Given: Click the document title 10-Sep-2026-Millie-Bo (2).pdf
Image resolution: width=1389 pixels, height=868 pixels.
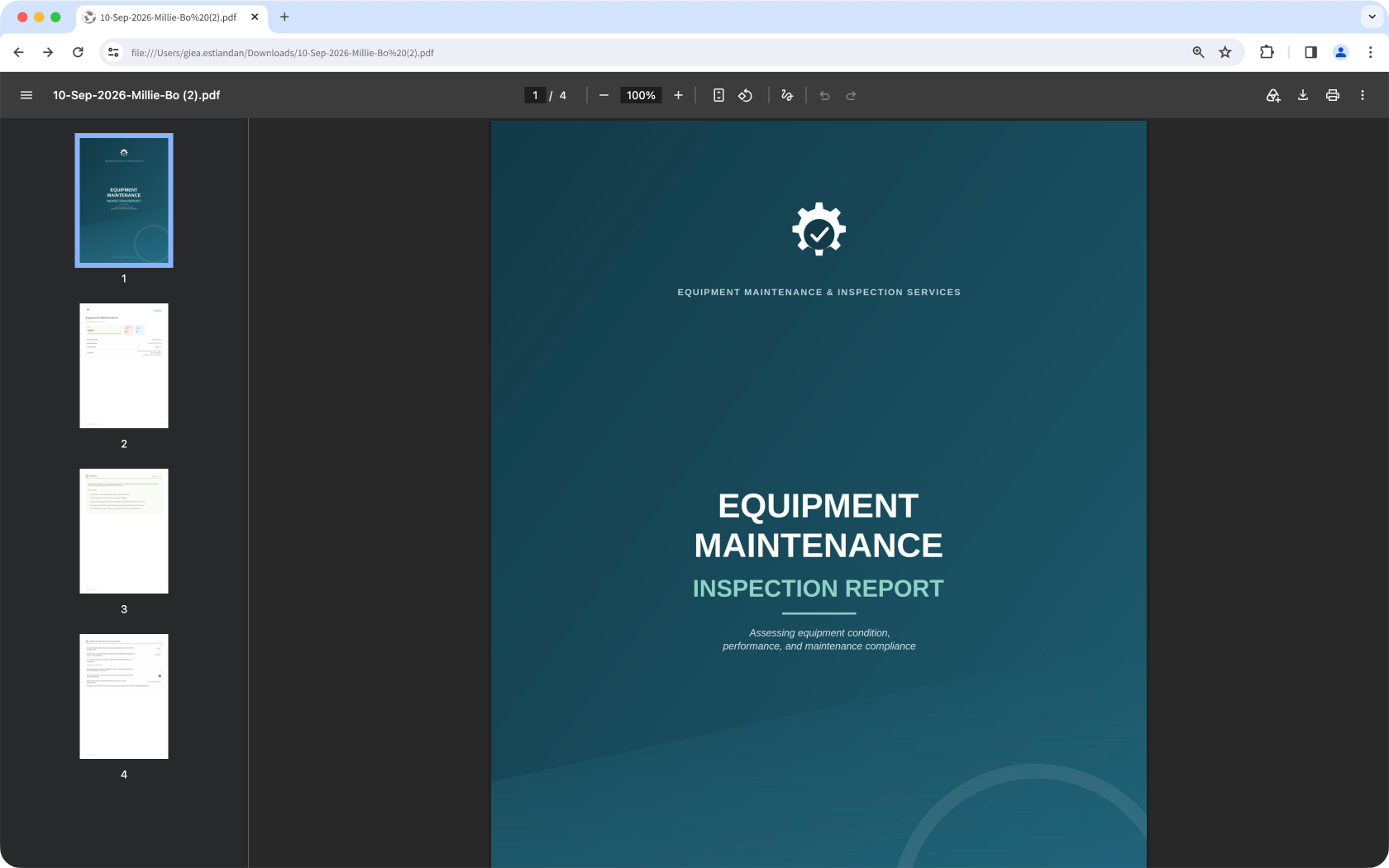Looking at the screenshot, I should coord(136,95).
